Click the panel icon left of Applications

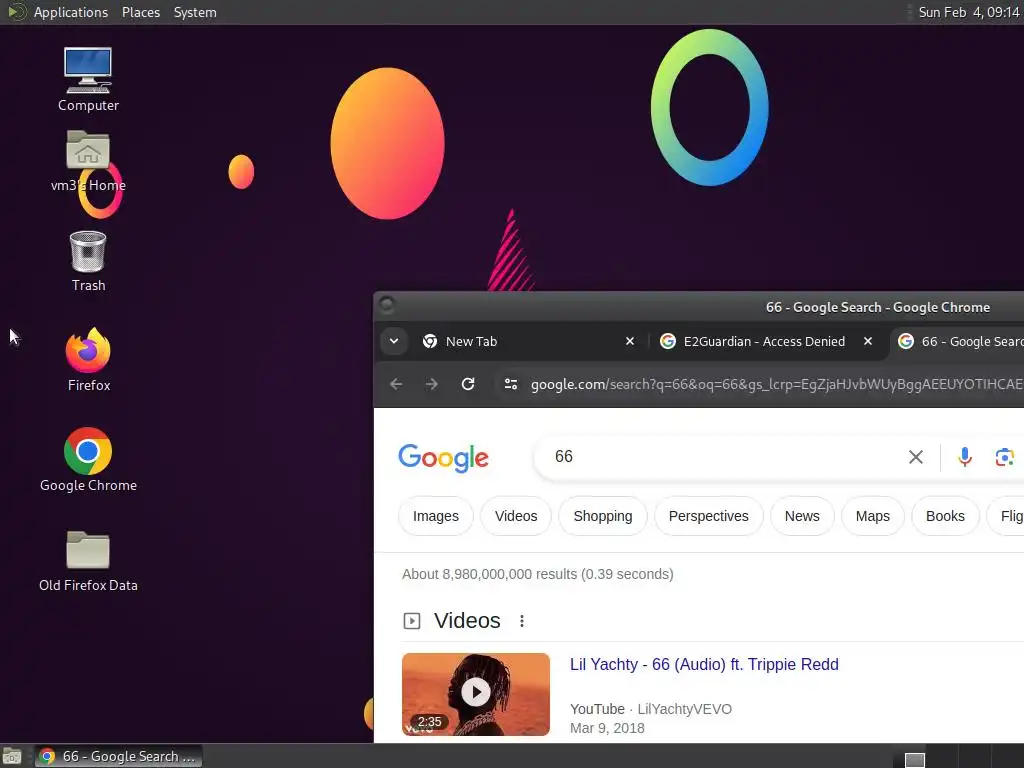[16, 12]
